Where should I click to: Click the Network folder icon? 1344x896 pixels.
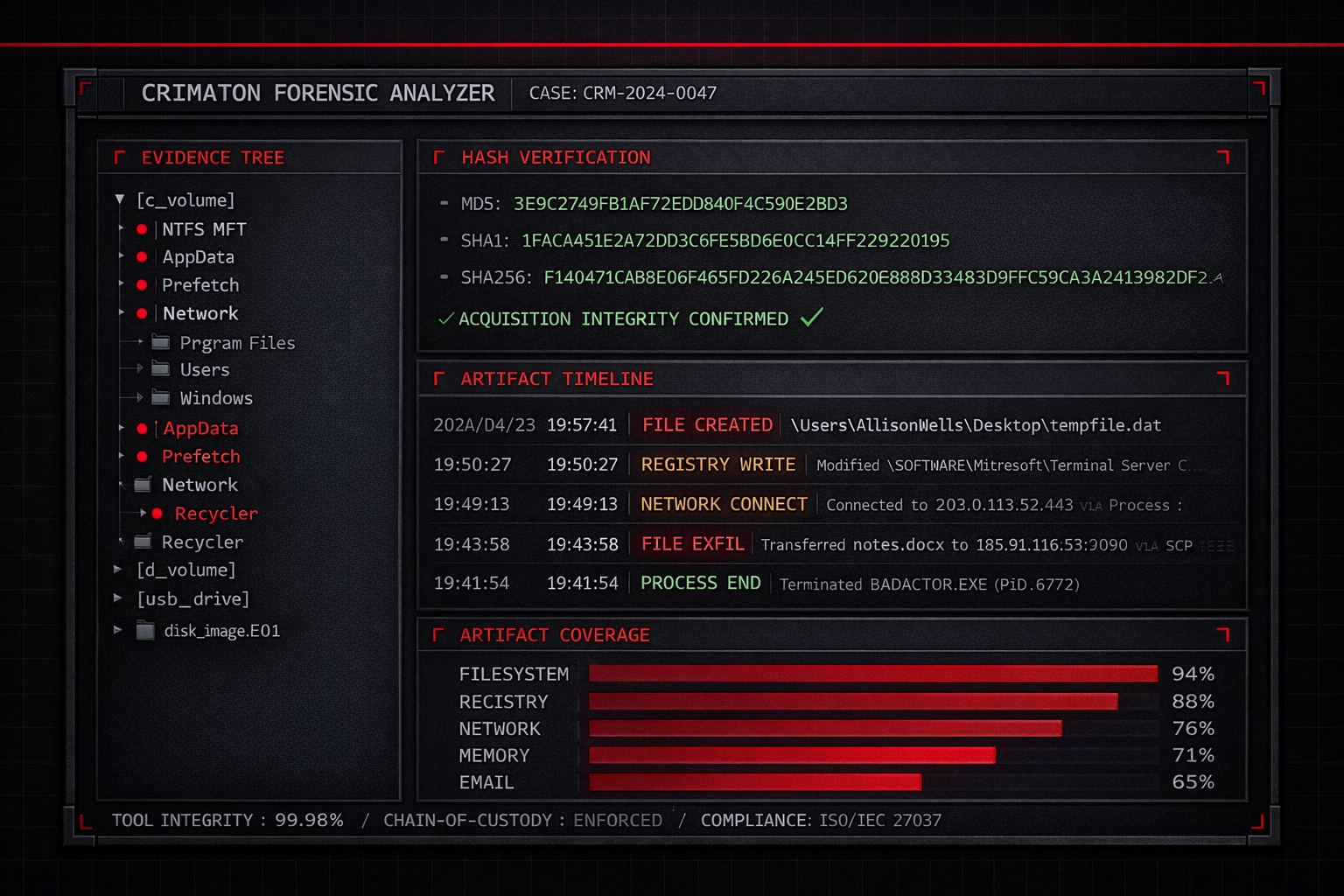click(x=143, y=484)
